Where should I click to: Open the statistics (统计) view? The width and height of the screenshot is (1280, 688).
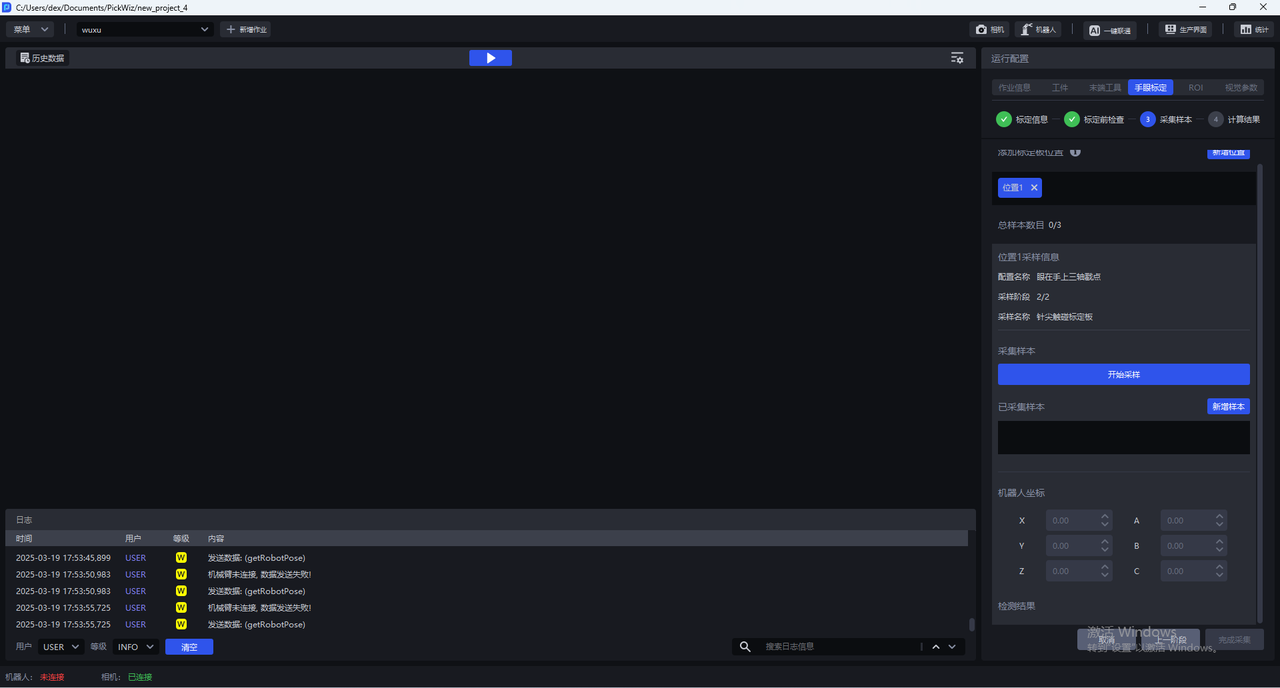1253,30
